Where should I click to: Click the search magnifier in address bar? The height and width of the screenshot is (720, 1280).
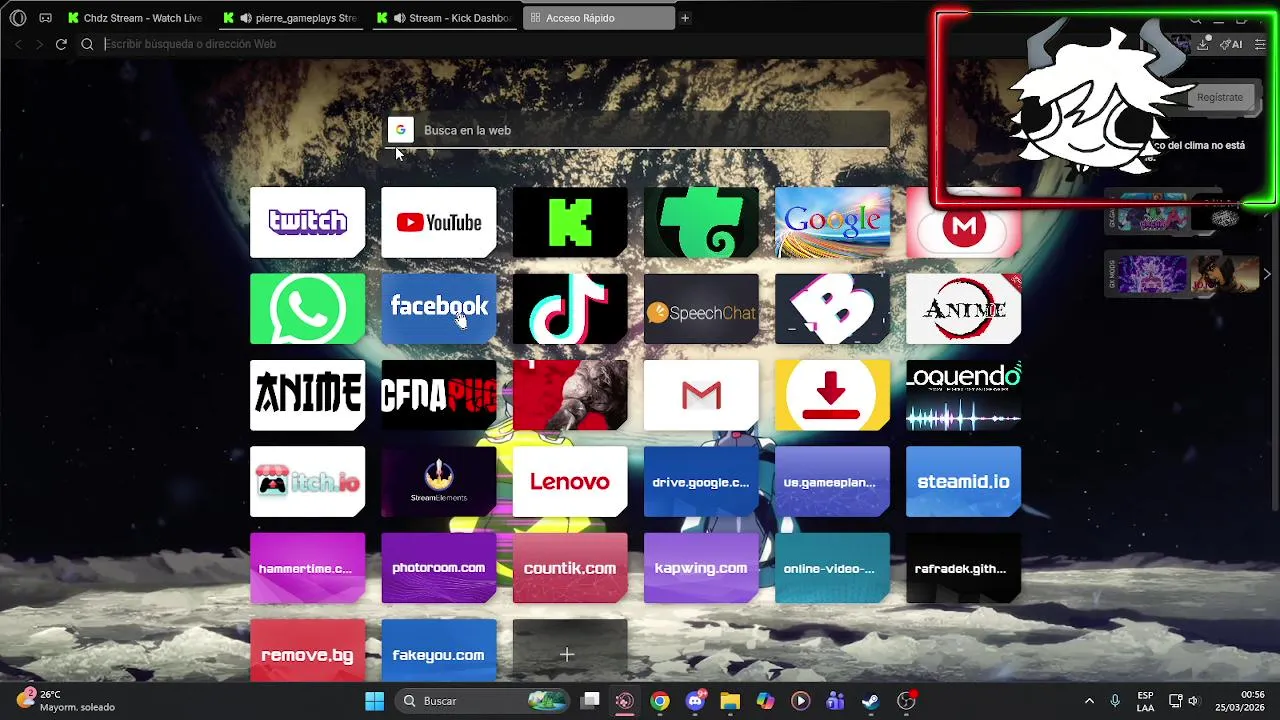click(x=87, y=44)
